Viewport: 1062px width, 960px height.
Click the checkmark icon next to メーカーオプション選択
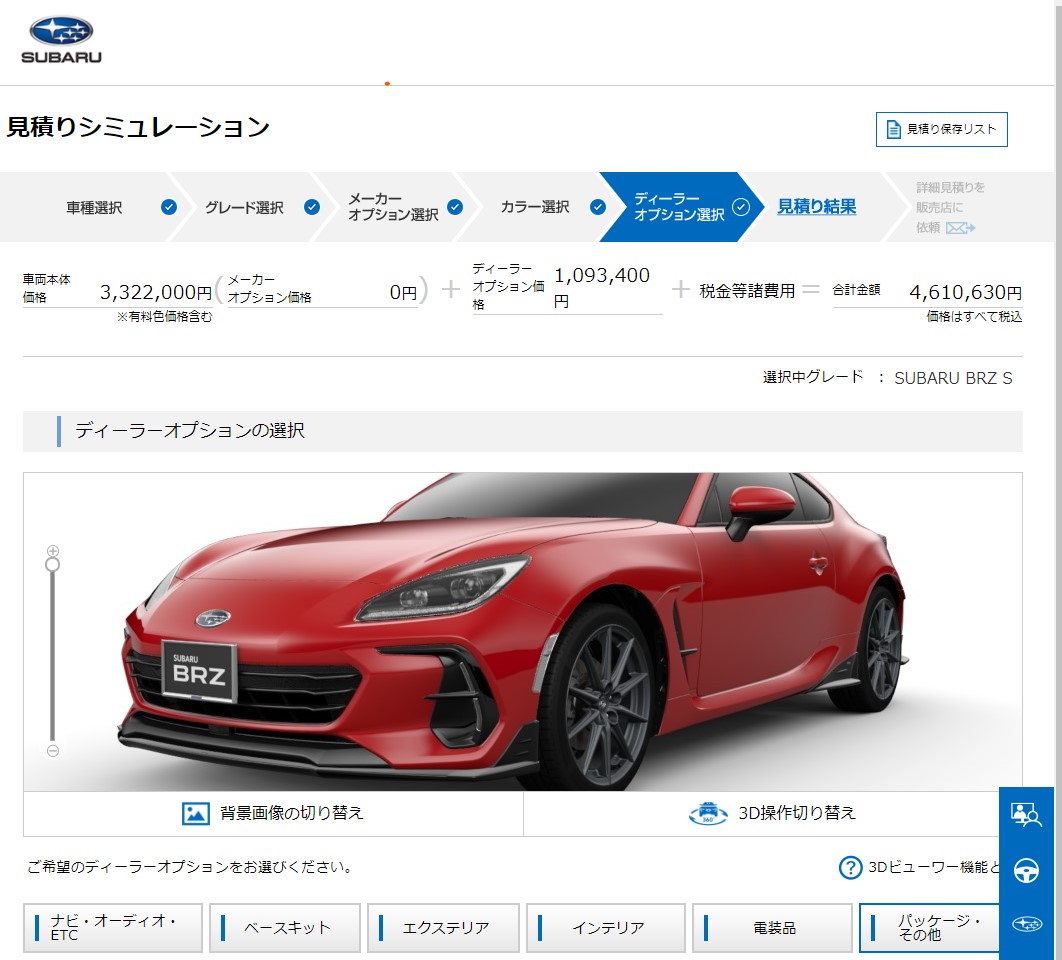455,207
